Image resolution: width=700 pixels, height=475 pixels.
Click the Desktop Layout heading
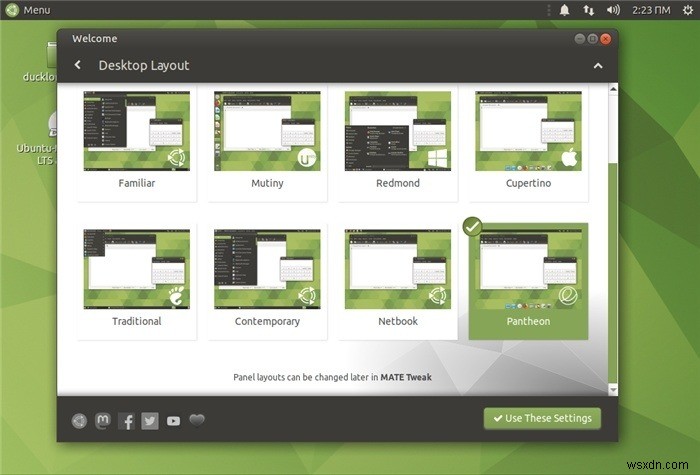point(144,66)
